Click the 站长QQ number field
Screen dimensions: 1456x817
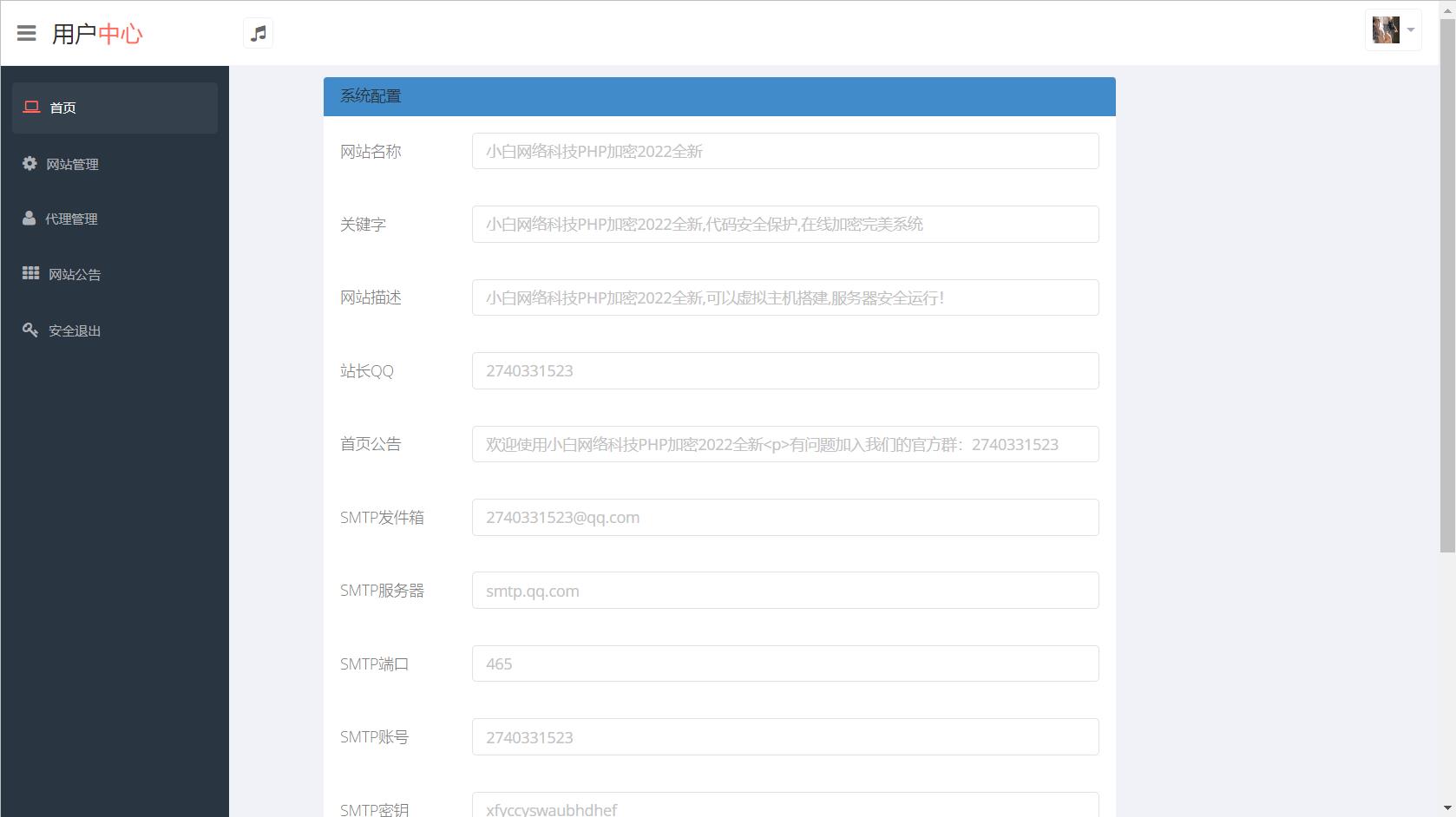click(x=784, y=370)
